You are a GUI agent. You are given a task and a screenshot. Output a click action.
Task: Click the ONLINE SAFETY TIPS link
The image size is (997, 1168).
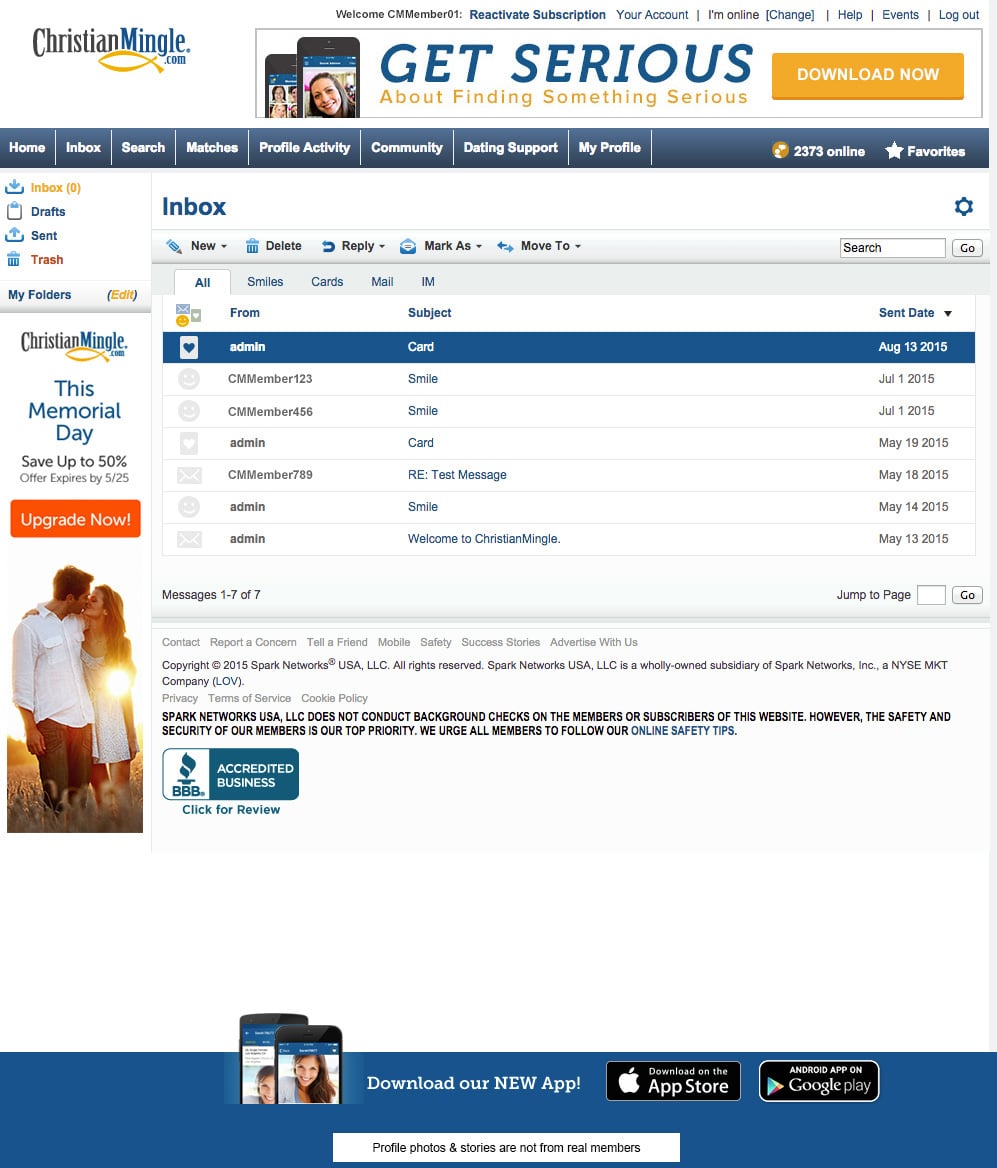[683, 731]
